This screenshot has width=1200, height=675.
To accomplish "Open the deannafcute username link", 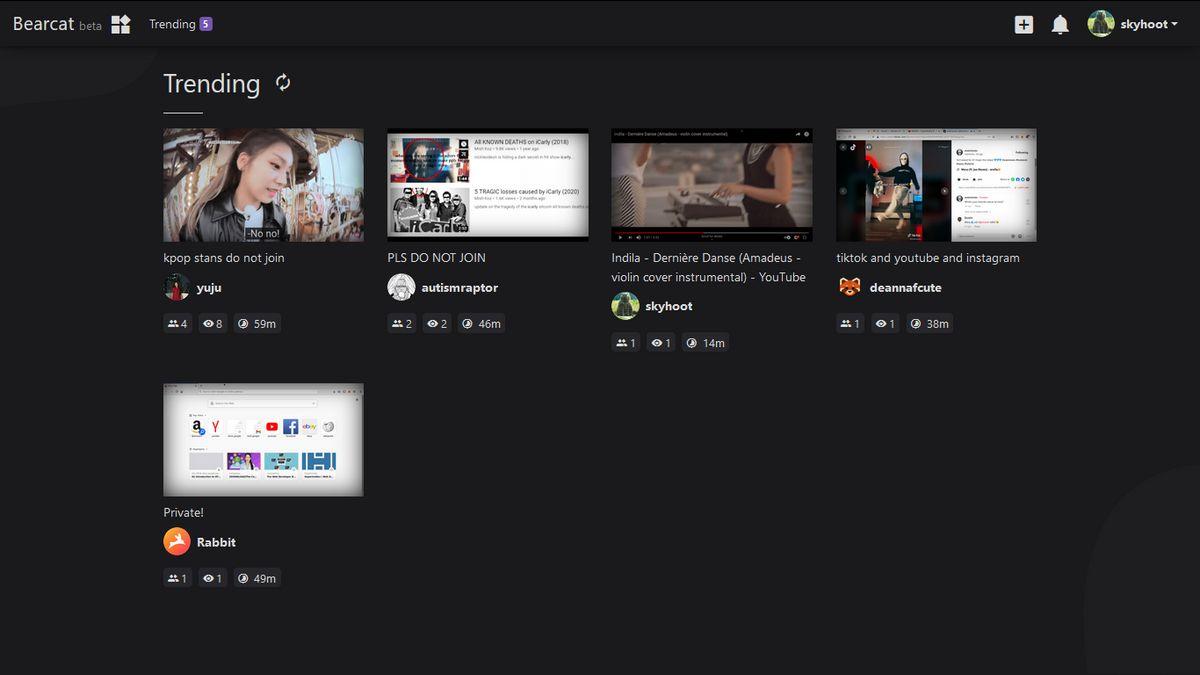I will [905, 288].
